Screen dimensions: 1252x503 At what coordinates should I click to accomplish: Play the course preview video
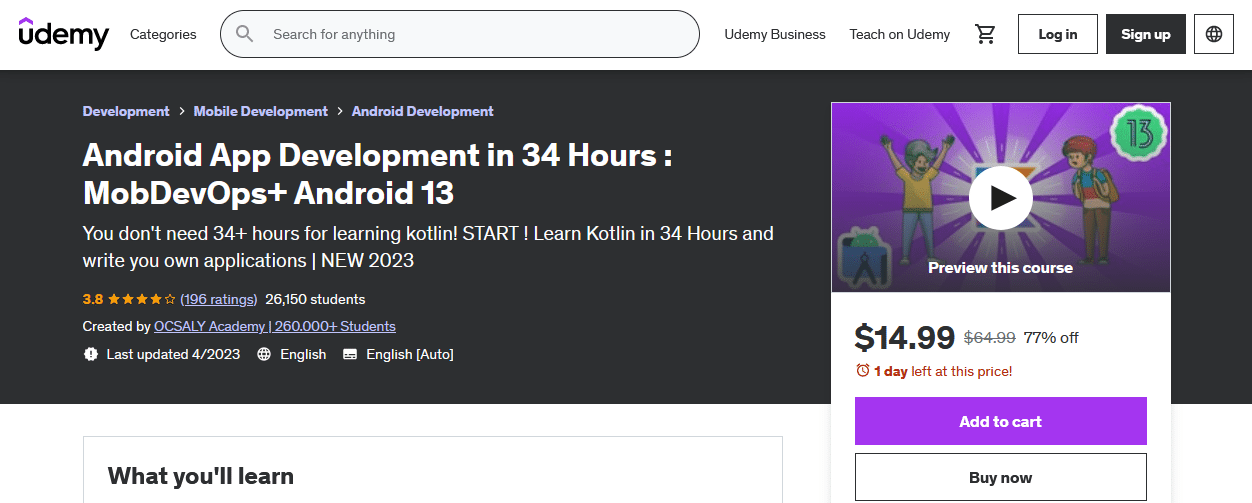(x=1001, y=198)
